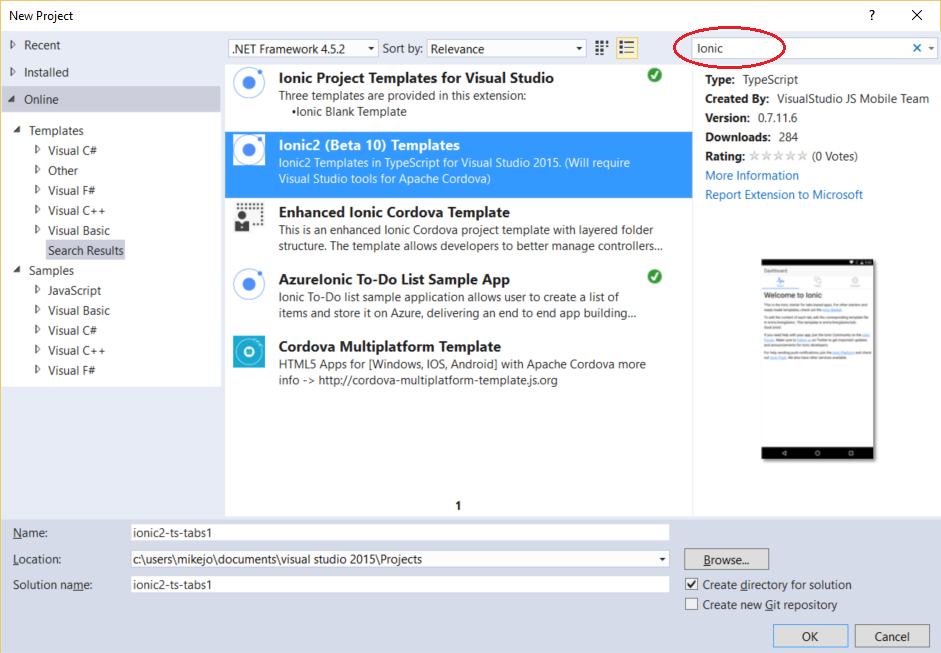
Task: Open the Location path dropdown arrow
Action: tap(662, 559)
